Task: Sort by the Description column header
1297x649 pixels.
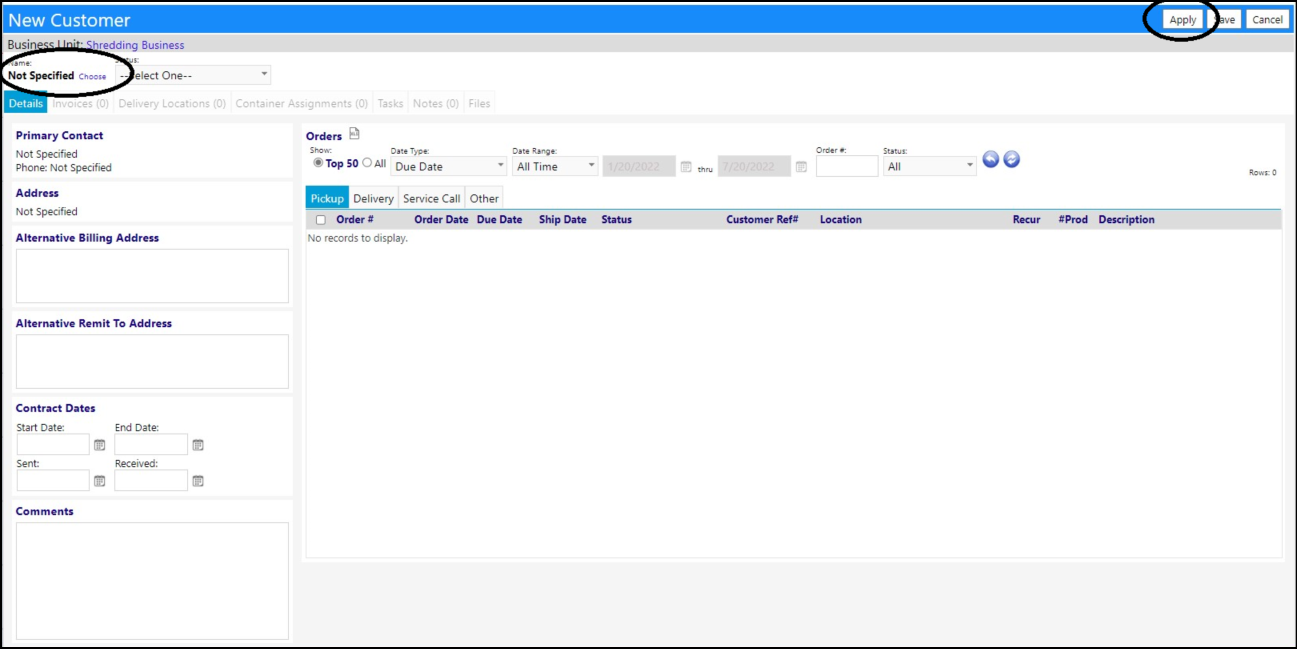Action: [1126, 220]
